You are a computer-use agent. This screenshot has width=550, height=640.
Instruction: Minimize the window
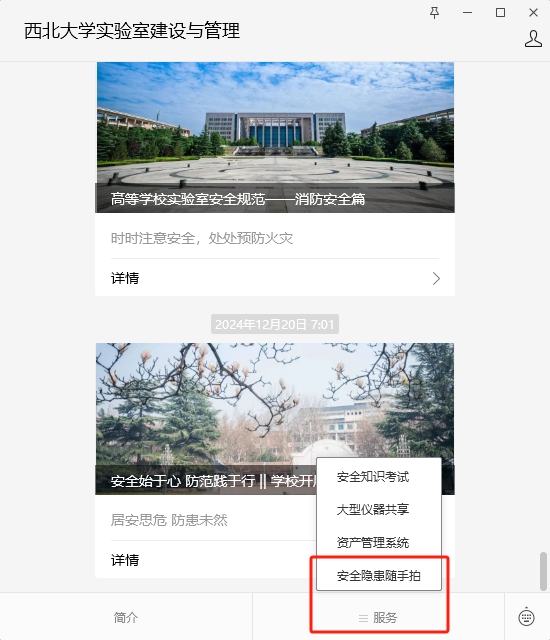[x=468, y=13]
